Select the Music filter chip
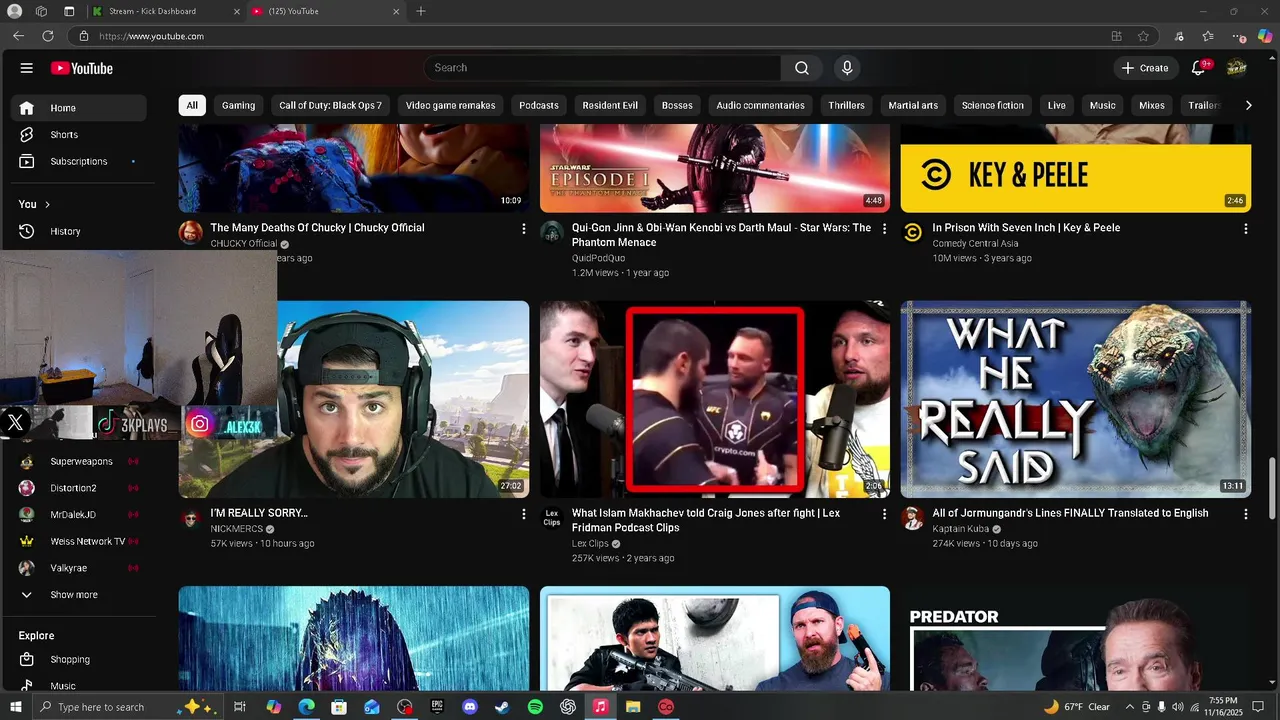The image size is (1280, 720). [x=1102, y=105]
